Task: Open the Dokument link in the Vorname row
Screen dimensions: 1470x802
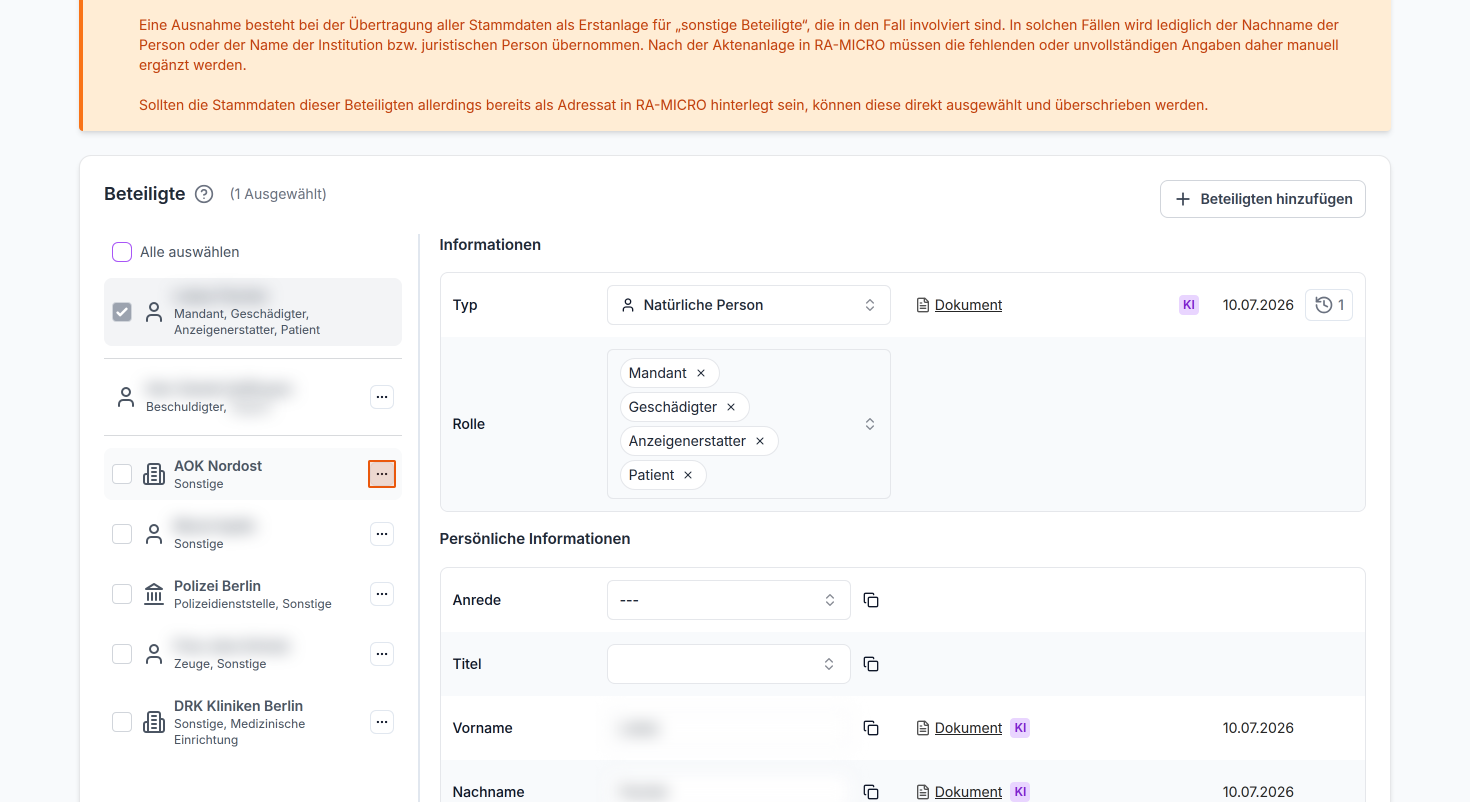Action: point(968,728)
